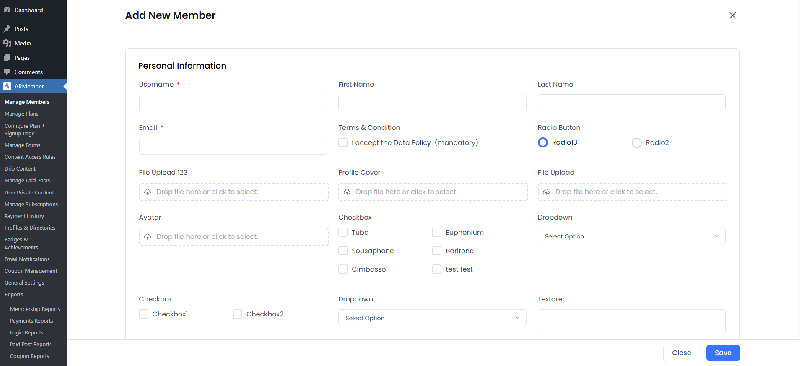Tick the Euphonium checkbox
Viewport: 800px width, 366px height.
[436, 232]
